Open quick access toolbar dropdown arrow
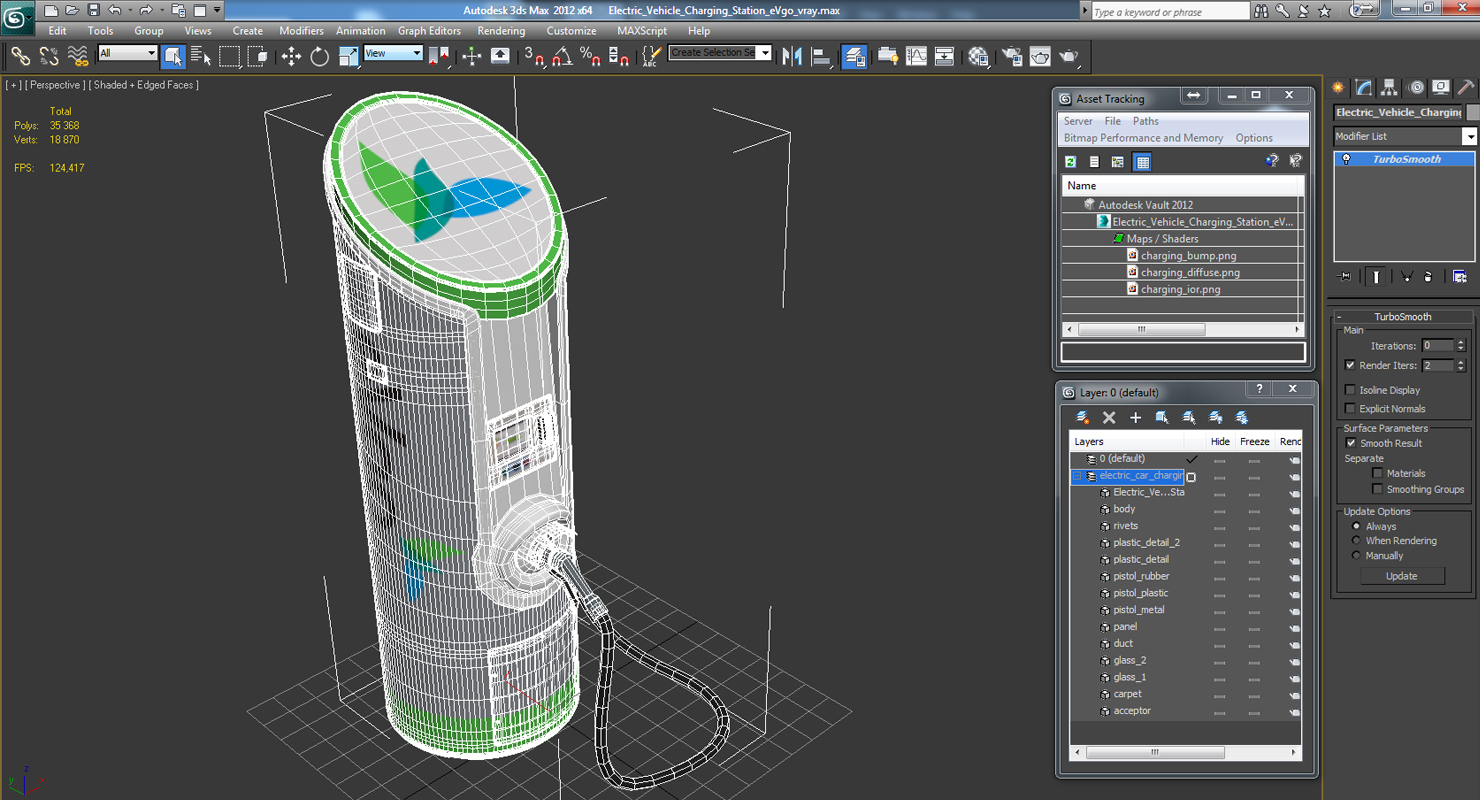1480x800 pixels. pyautogui.click(x=217, y=10)
